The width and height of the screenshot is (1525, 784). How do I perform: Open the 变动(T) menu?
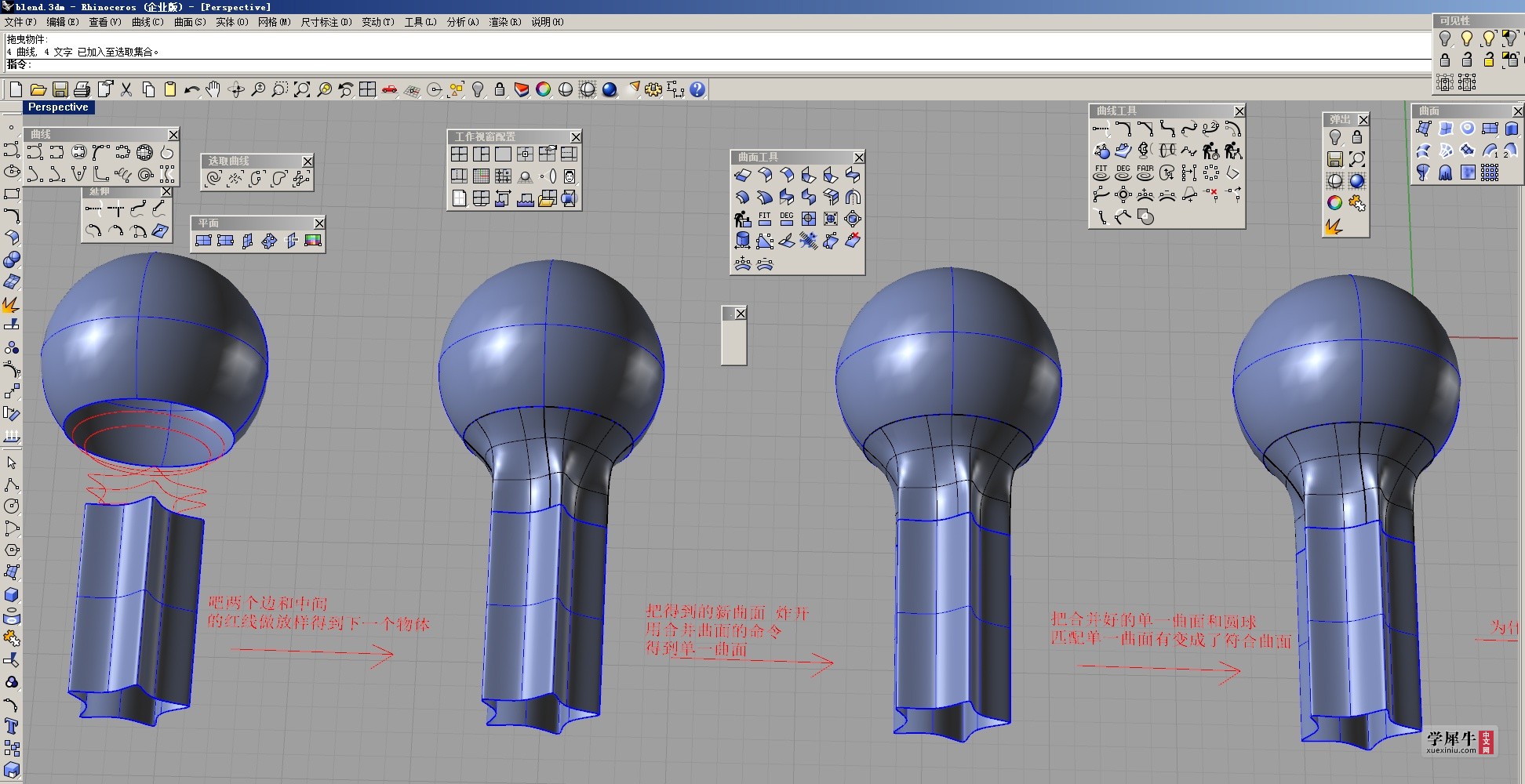click(378, 22)
